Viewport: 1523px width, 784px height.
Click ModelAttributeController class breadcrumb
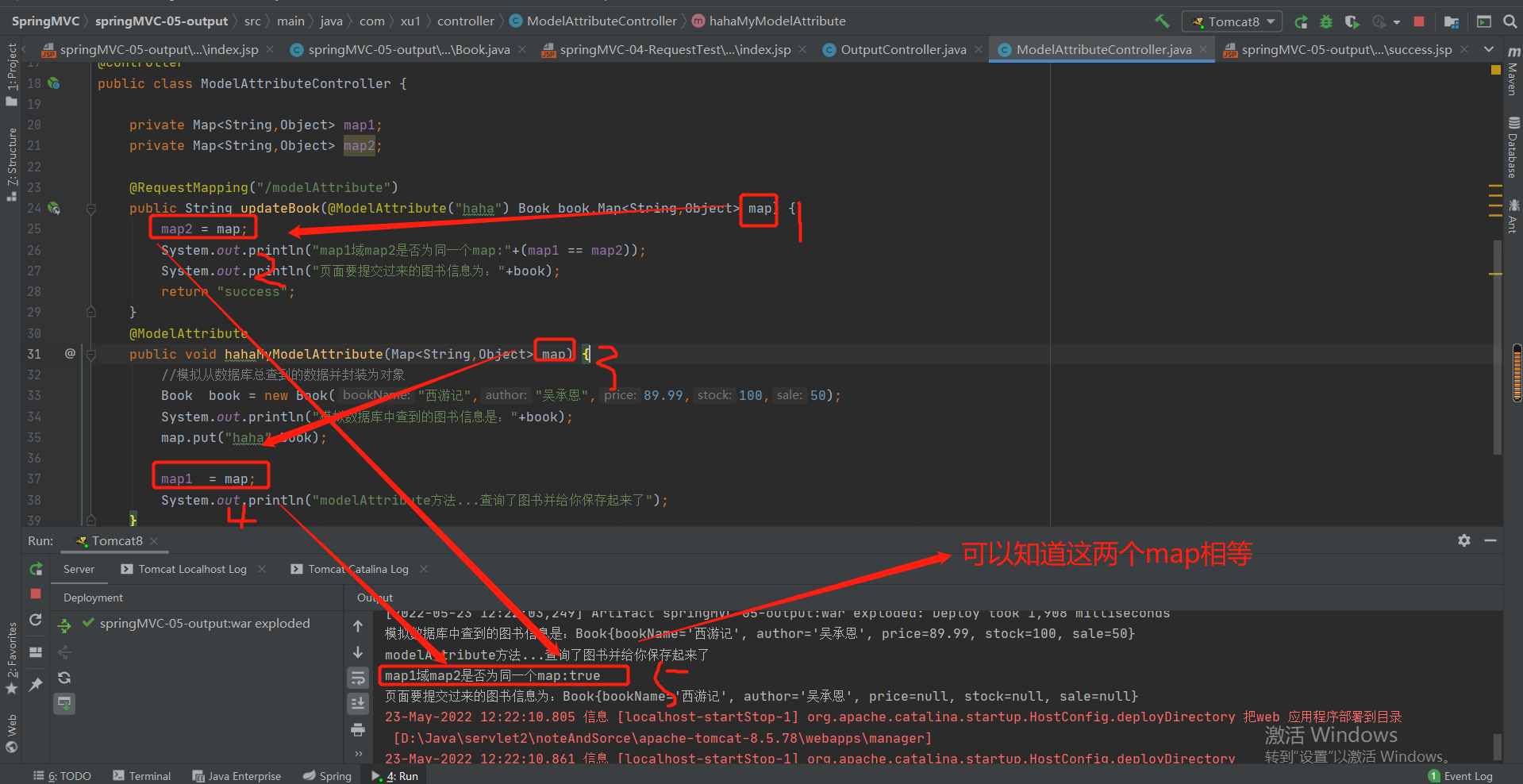[x=594, y=21]
